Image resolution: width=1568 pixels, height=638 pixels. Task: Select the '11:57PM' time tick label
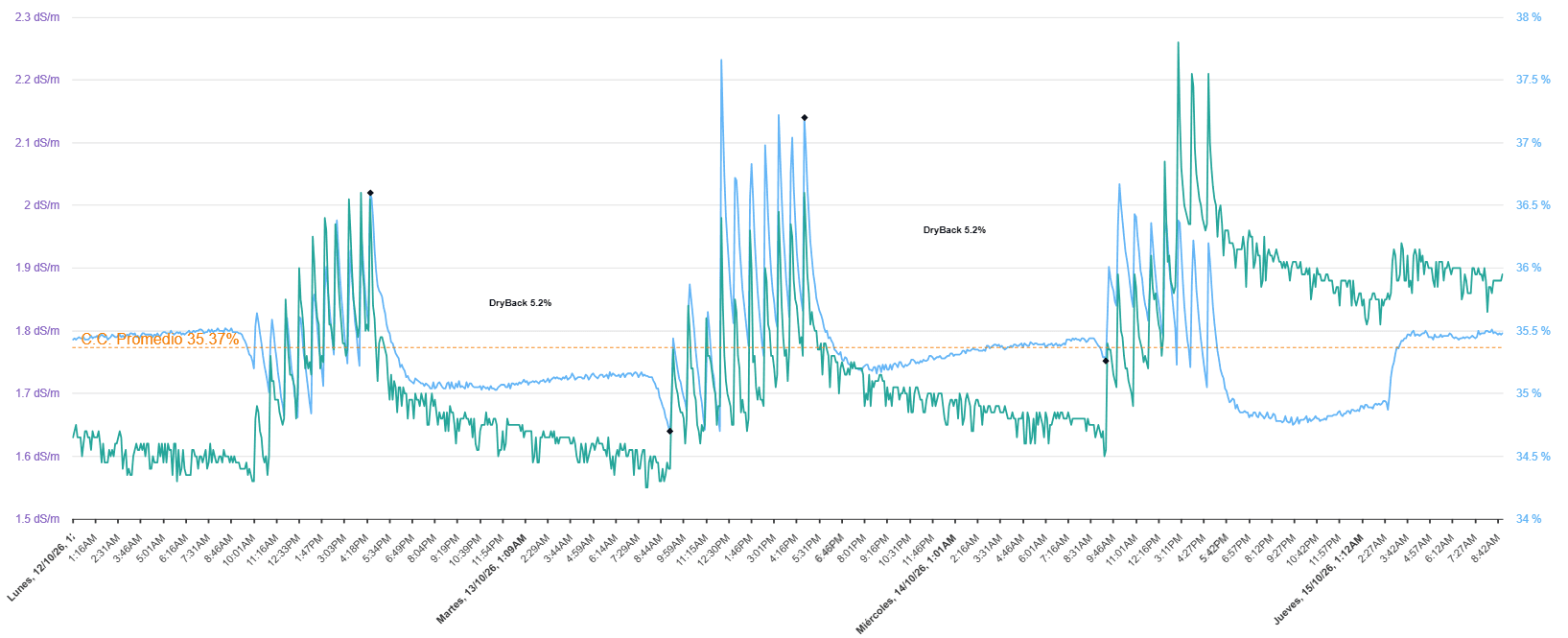[1324, 552]
